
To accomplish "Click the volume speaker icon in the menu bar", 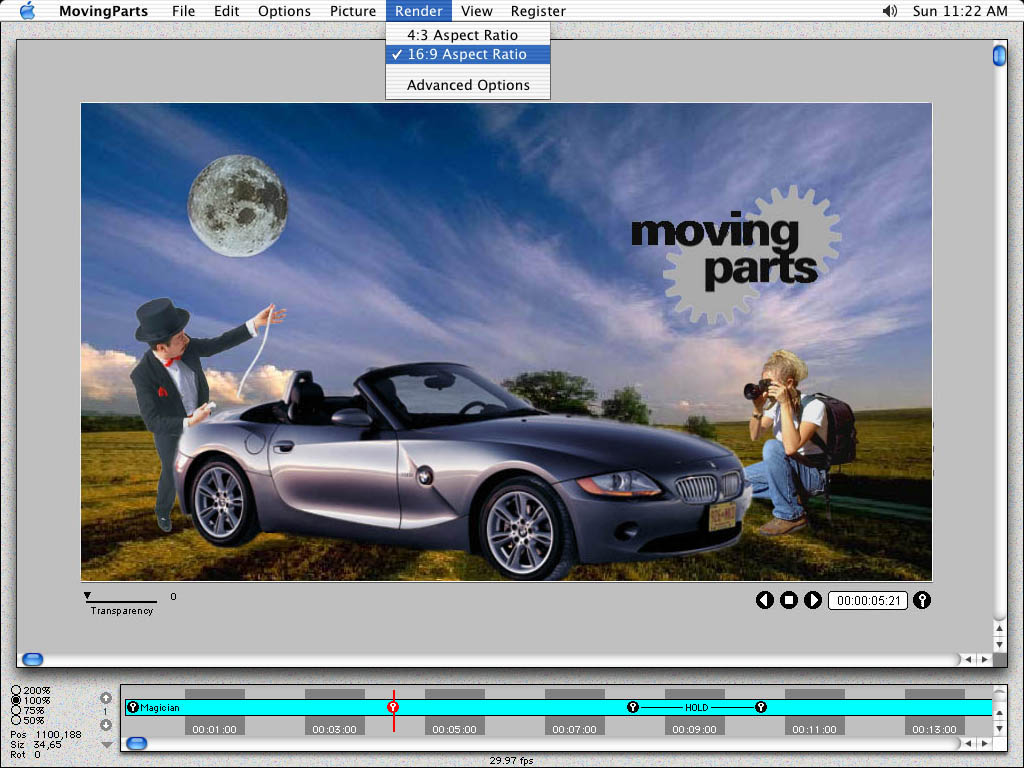I will 891,11.
